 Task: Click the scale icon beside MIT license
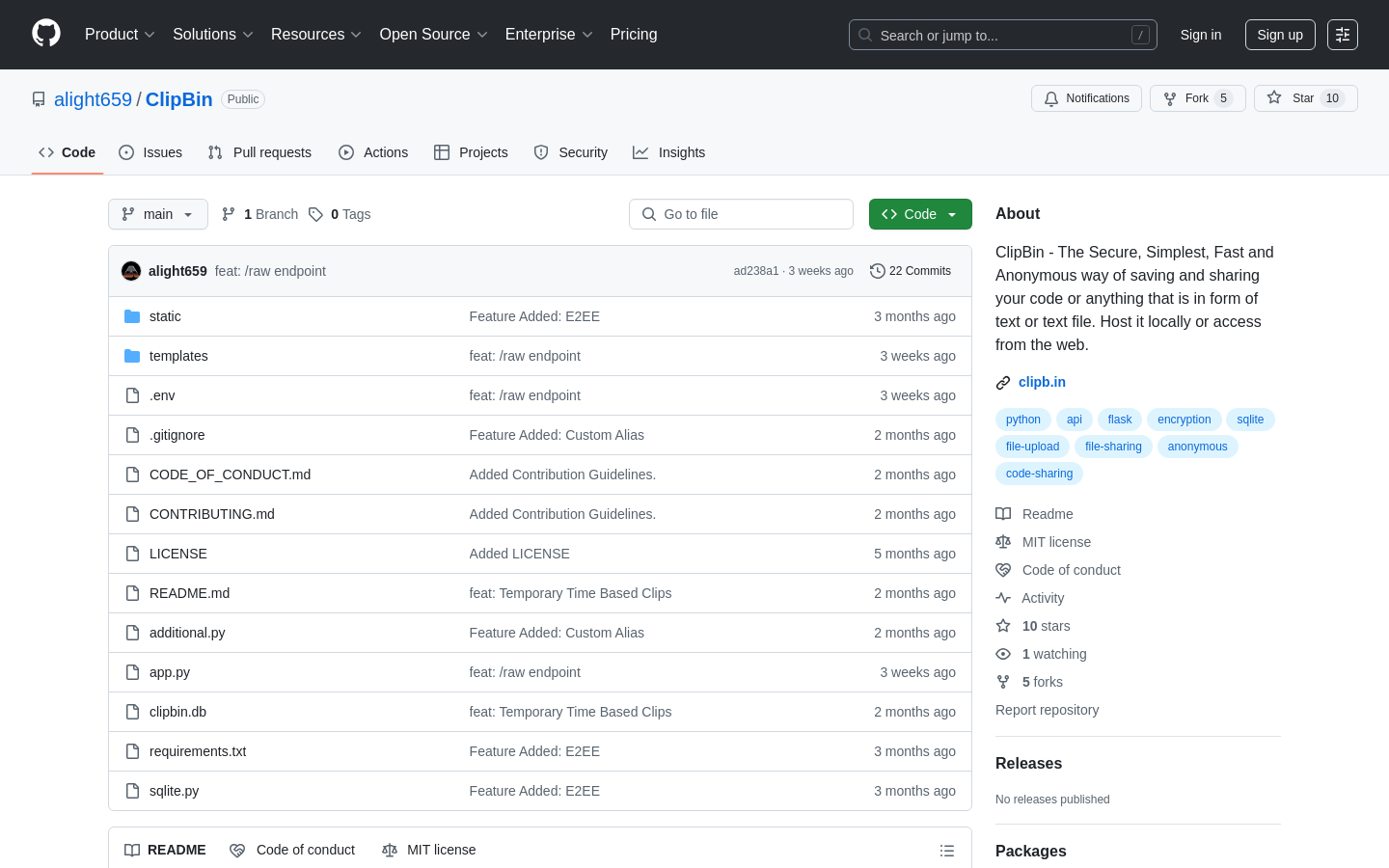pos(1003,542)
